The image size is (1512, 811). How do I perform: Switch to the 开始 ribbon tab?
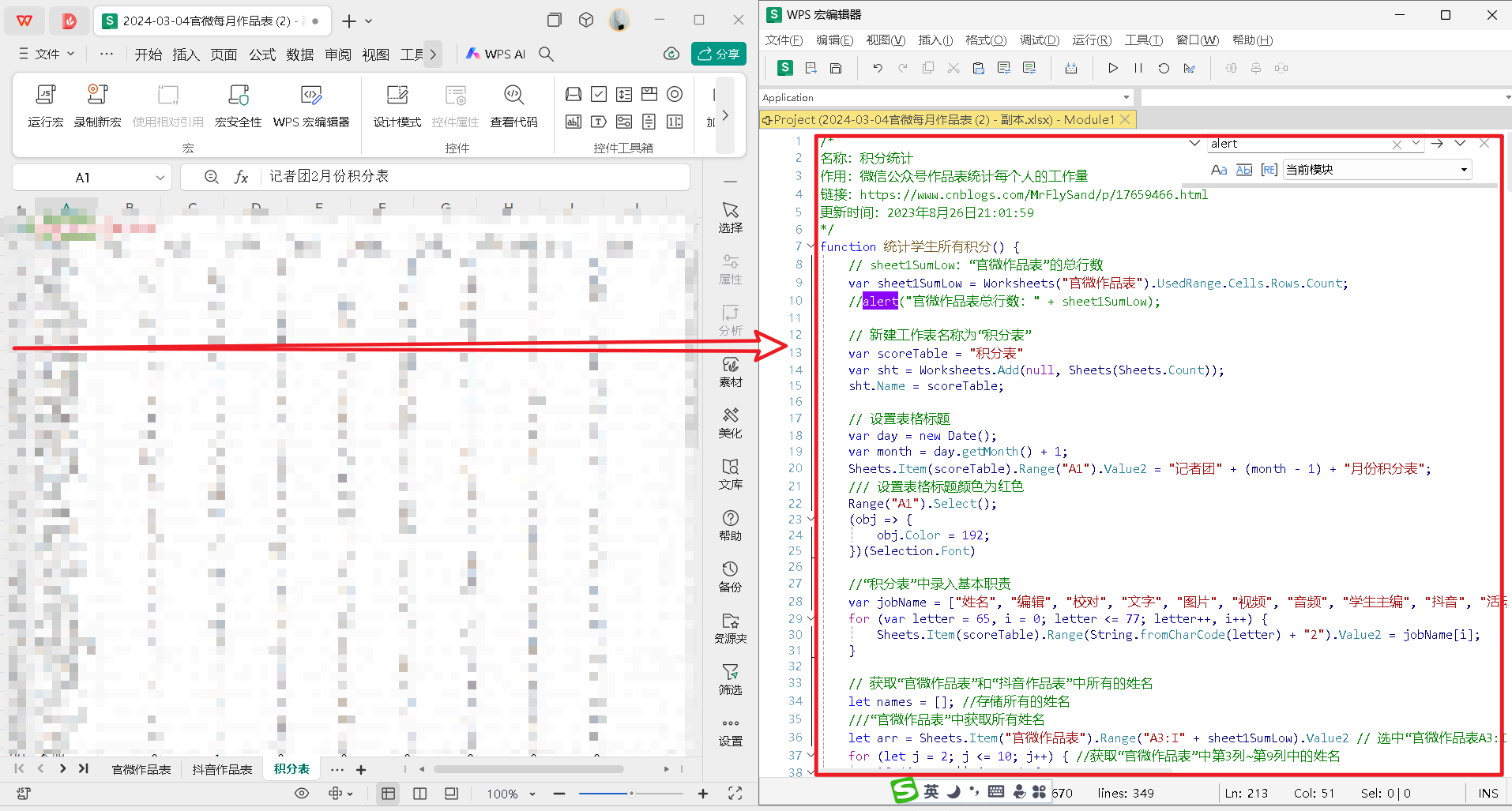[x=148, y=54]
